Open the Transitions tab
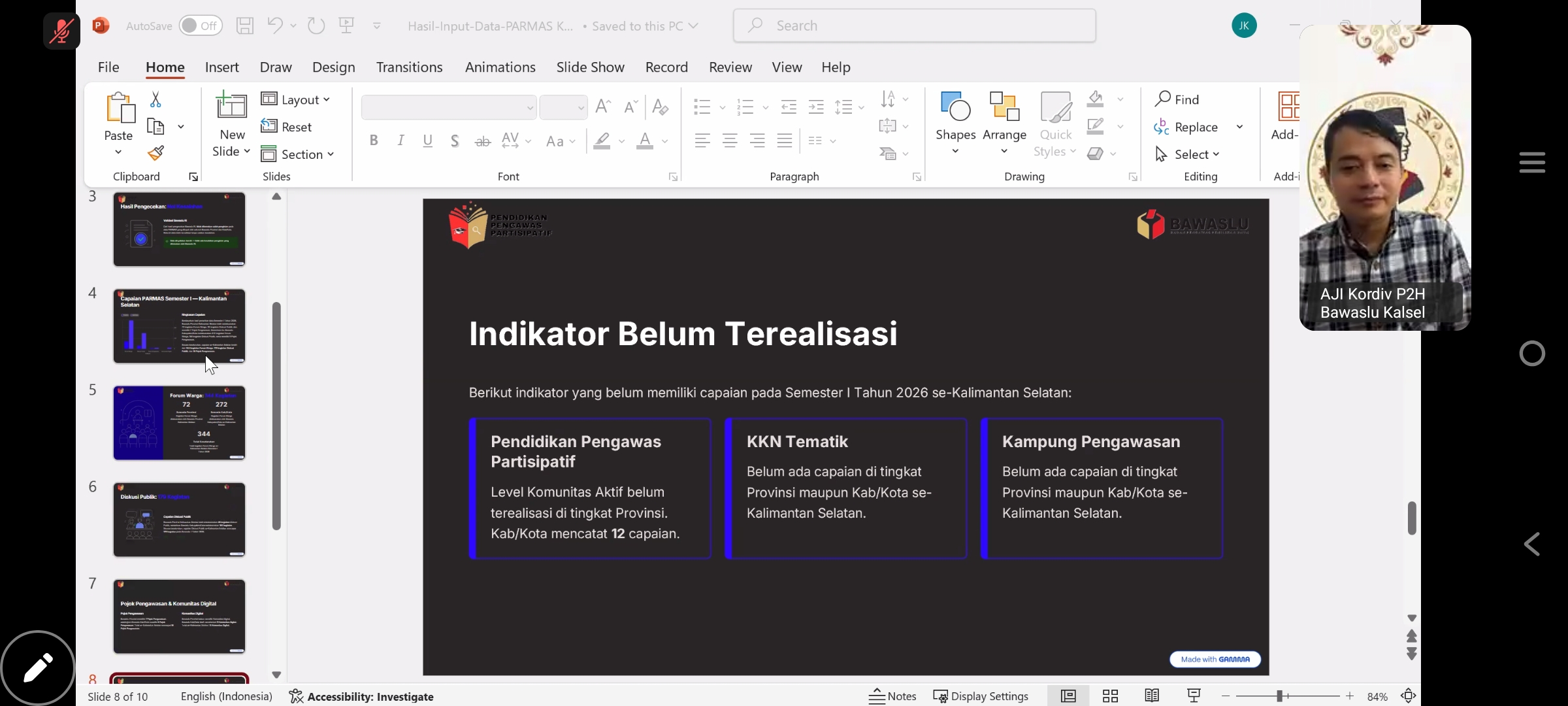This screenshot has height=706, width=1568. click(x=409, y=67)
